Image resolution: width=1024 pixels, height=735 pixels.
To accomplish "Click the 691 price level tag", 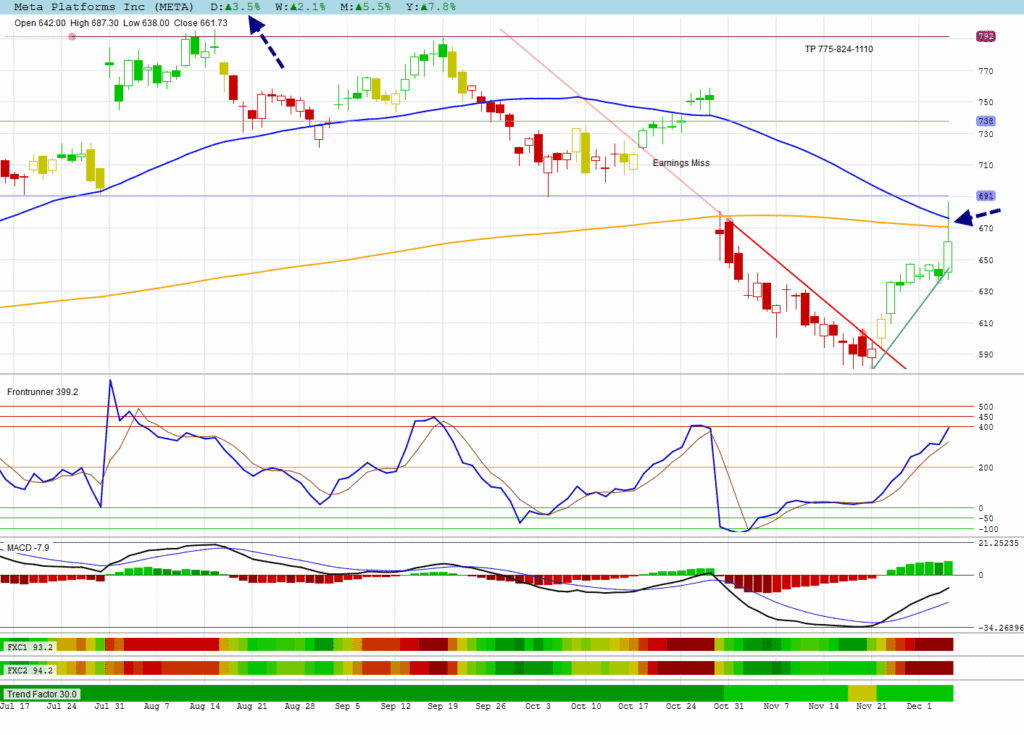I will pyautogui.click(x=984, y=196).
